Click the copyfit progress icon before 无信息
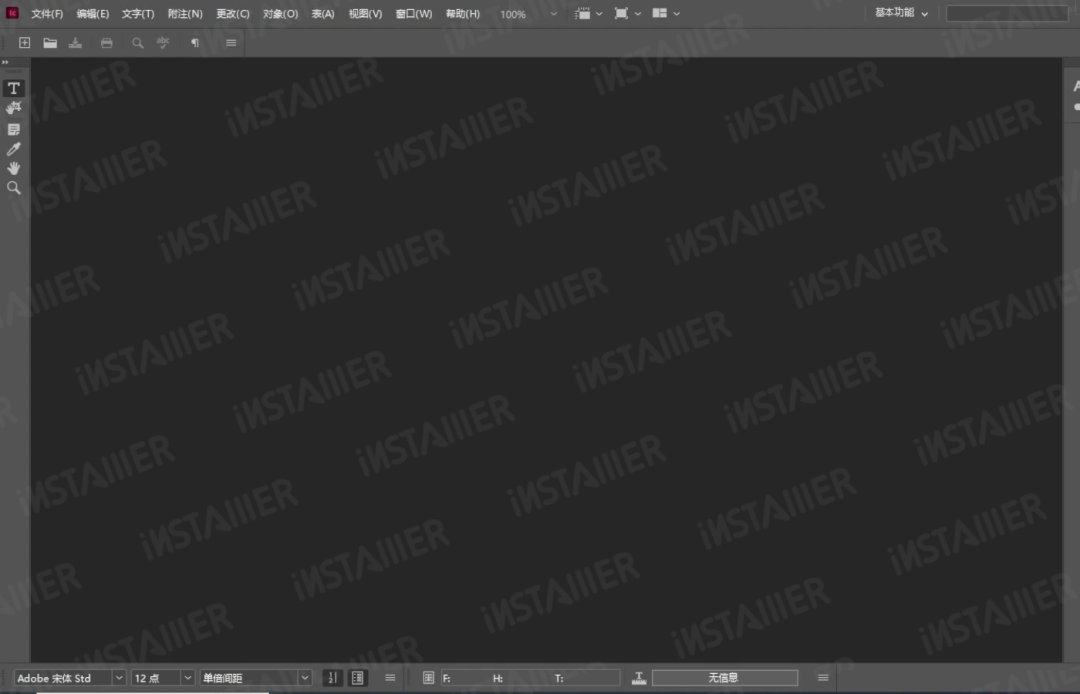The width and height of the screenshot is (1080, 694). pyautogui.click(x=639, y=678)
